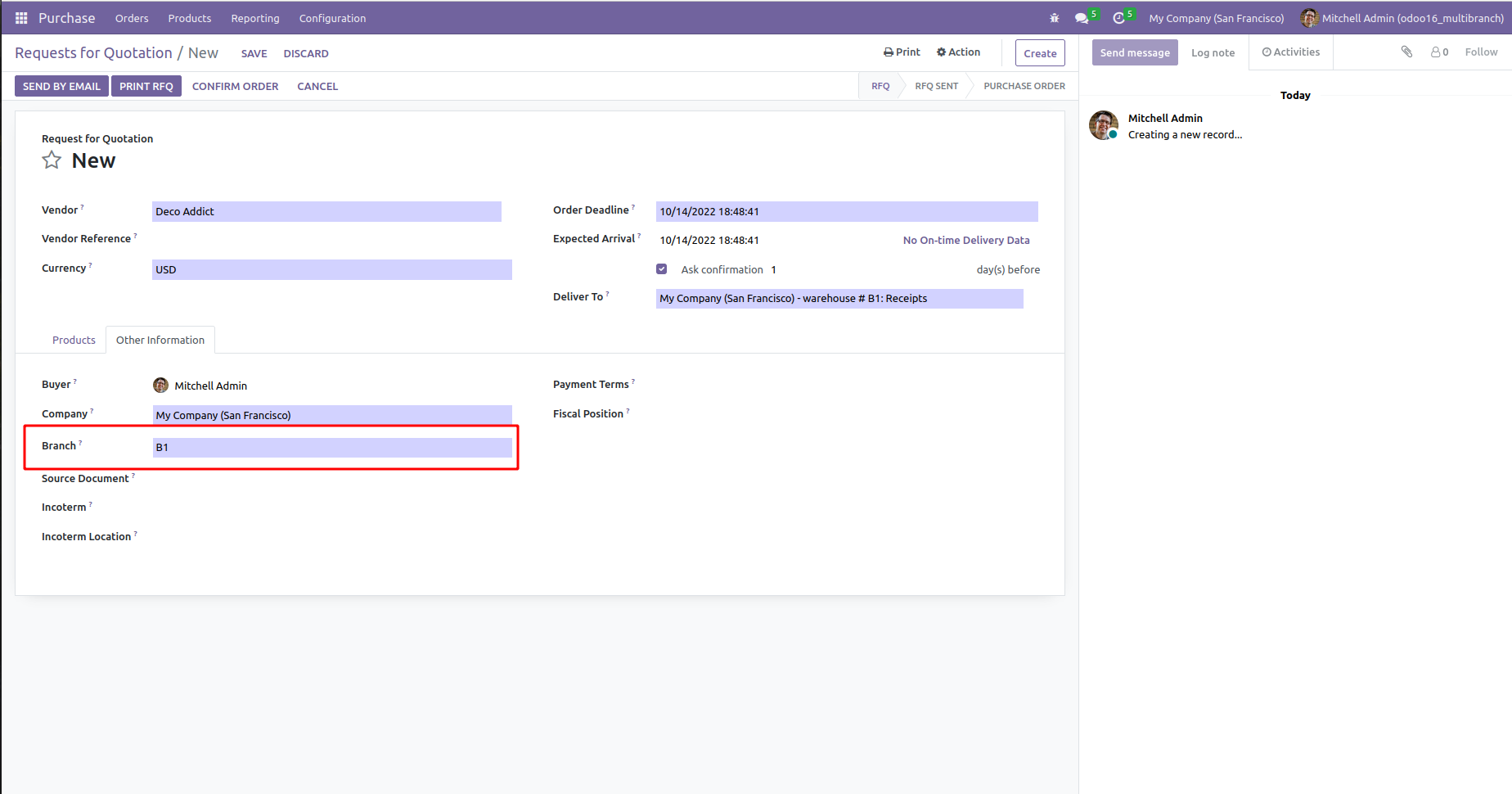Toggle the Ask confirmation checkbox
1512x794 pixels.
662,269
